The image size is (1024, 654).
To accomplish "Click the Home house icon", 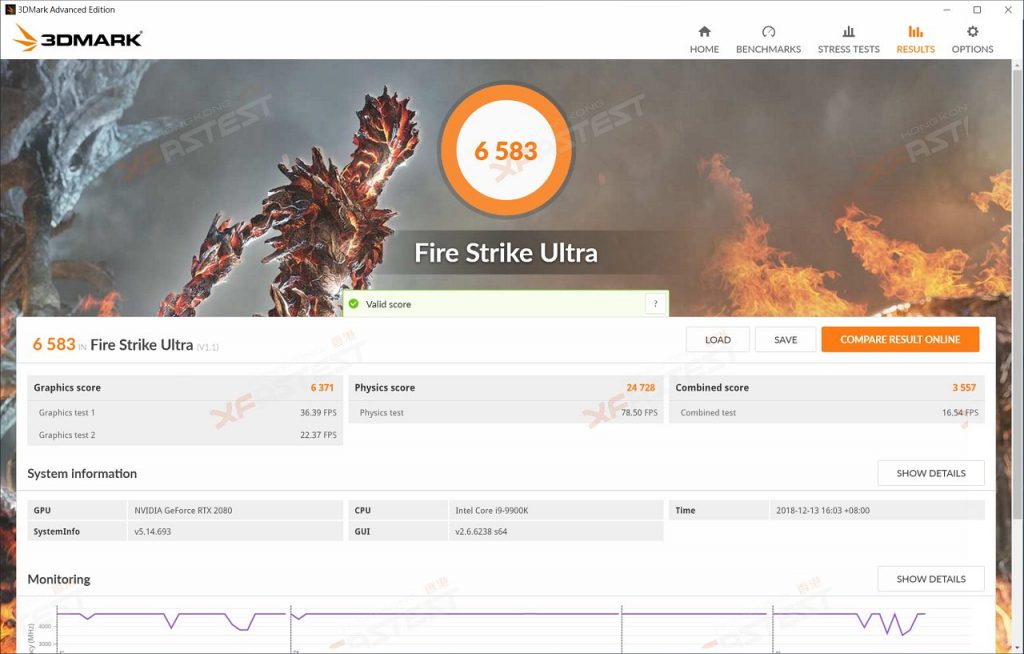I will pos(704,31).
